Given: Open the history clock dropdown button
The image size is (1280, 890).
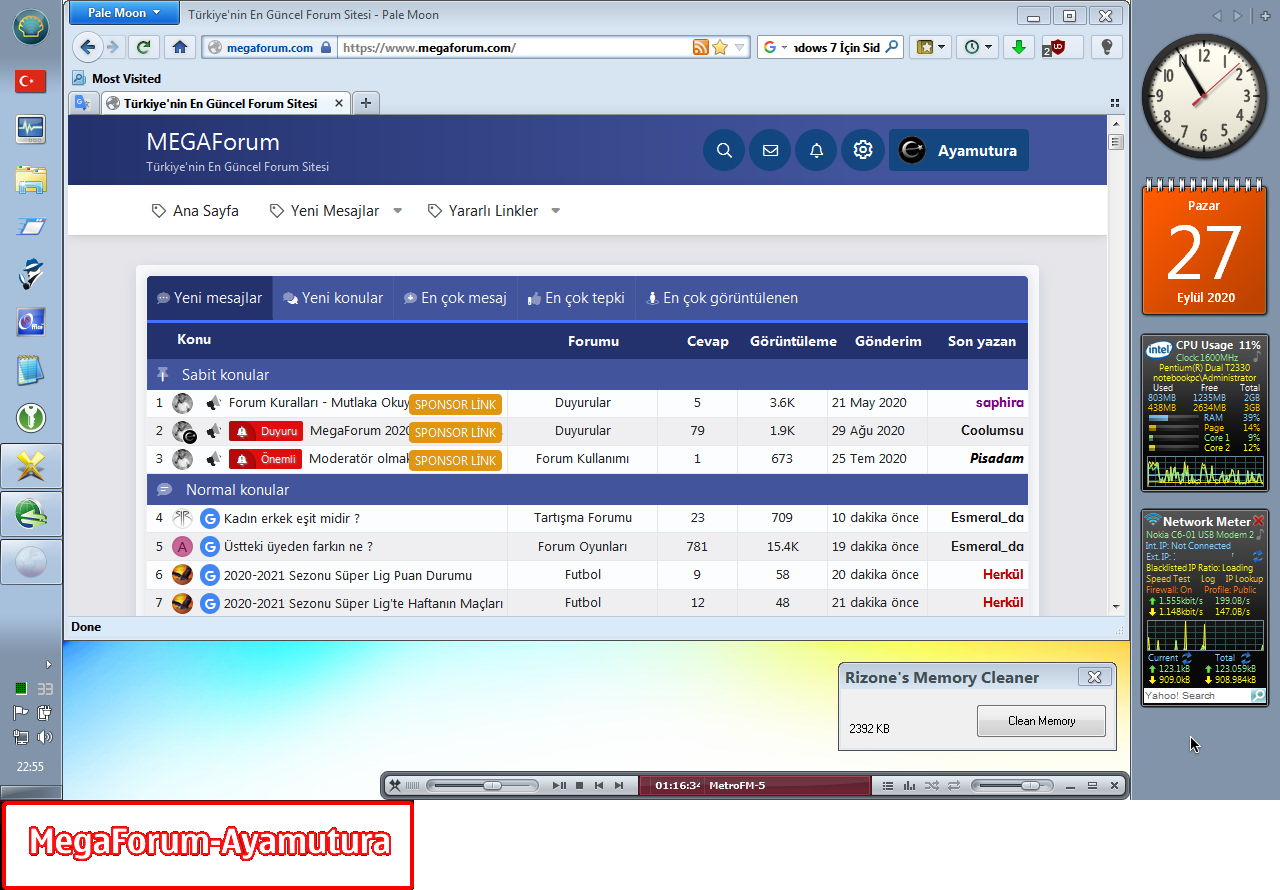Looking at the screenshot, I should (x=977, y=47).
